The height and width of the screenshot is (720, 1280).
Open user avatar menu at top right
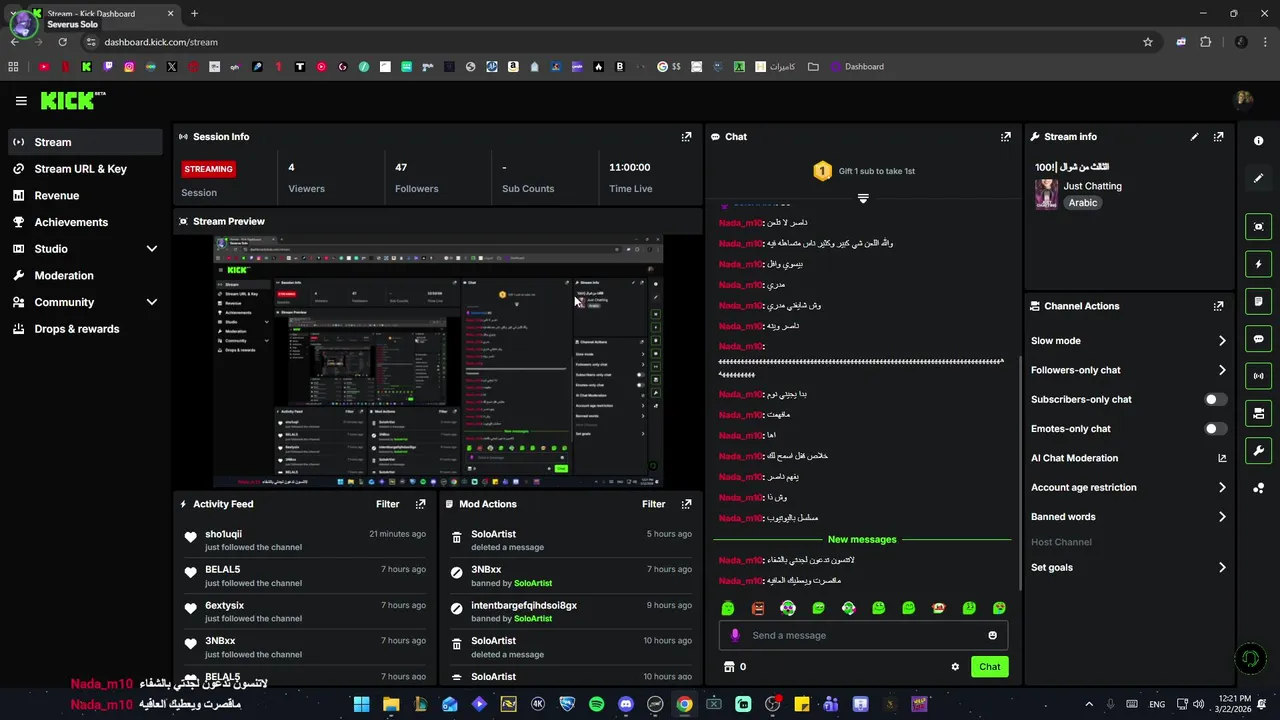click(1244, 100)
